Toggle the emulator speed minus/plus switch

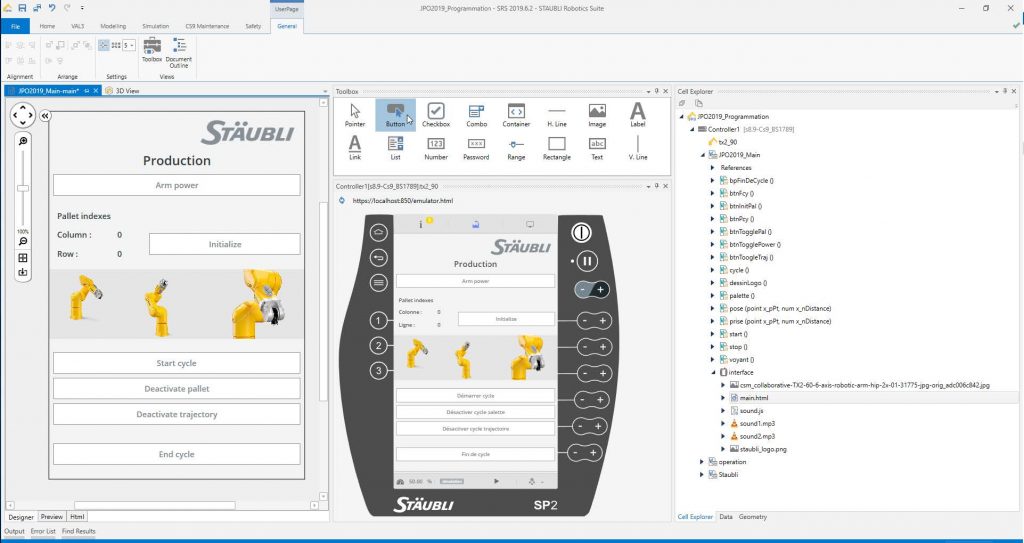pos(592,289)
